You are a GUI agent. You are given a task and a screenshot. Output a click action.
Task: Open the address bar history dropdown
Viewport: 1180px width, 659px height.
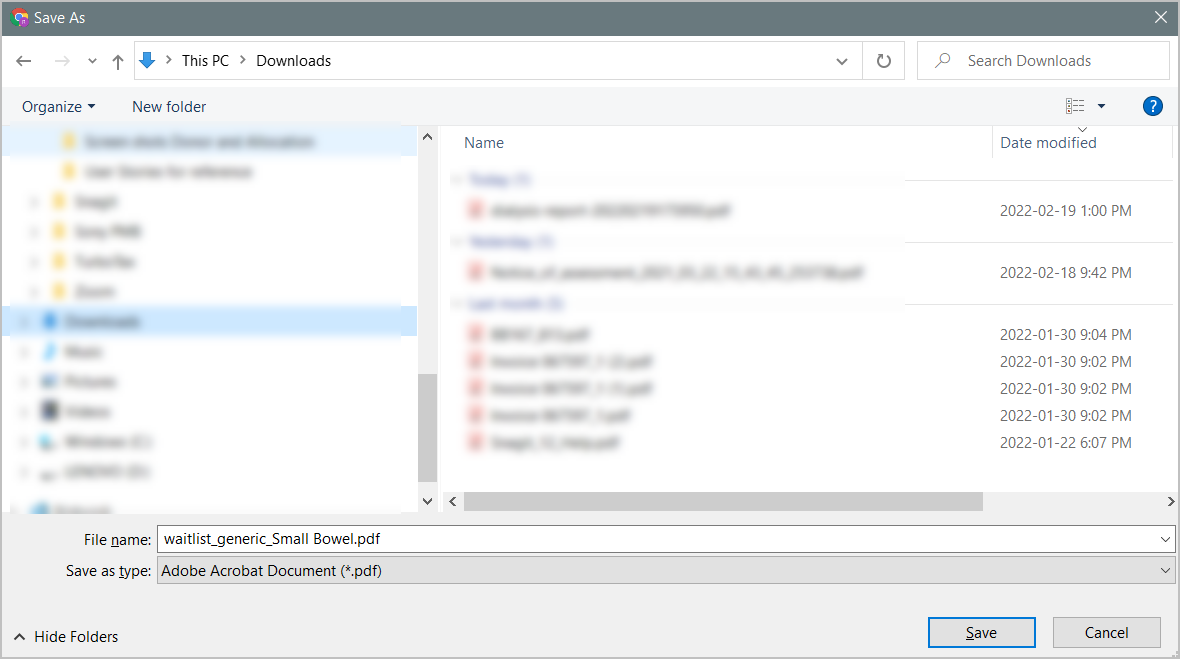[x=841, y=60]
